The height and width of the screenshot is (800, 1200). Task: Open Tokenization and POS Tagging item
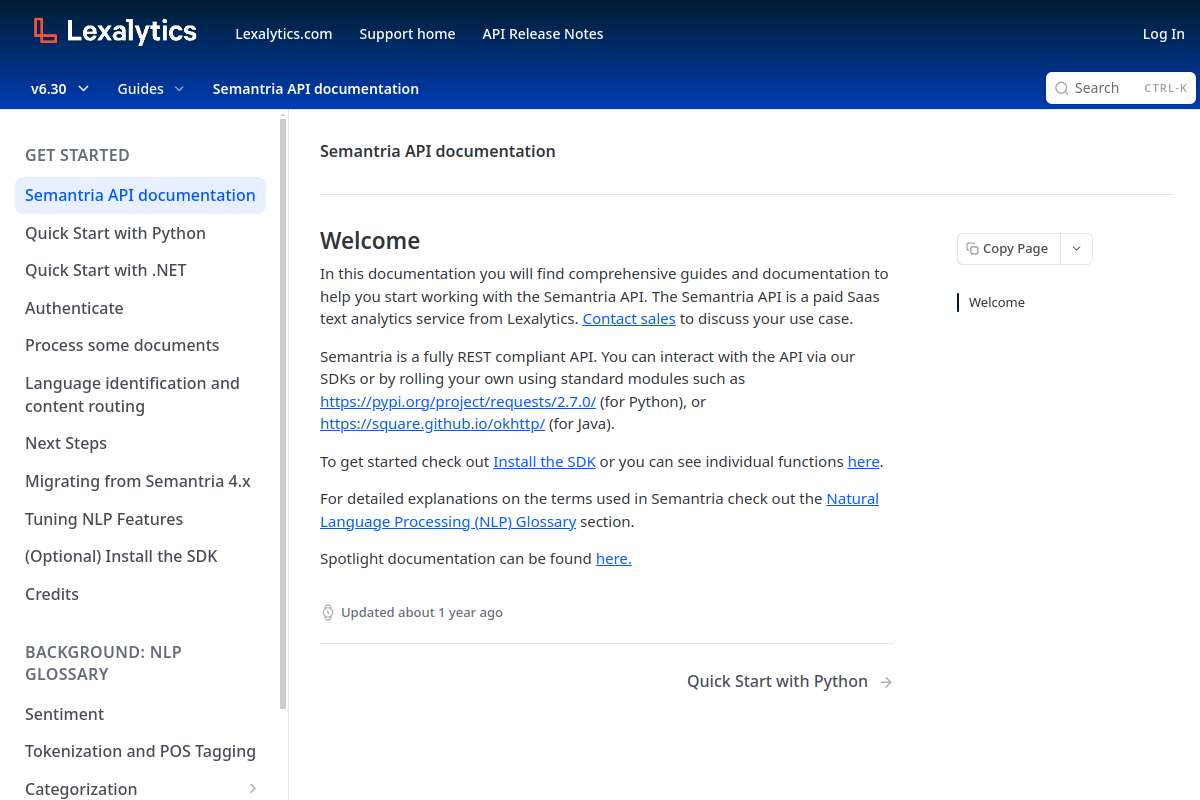pyautogui.click(x=140, y=751)
